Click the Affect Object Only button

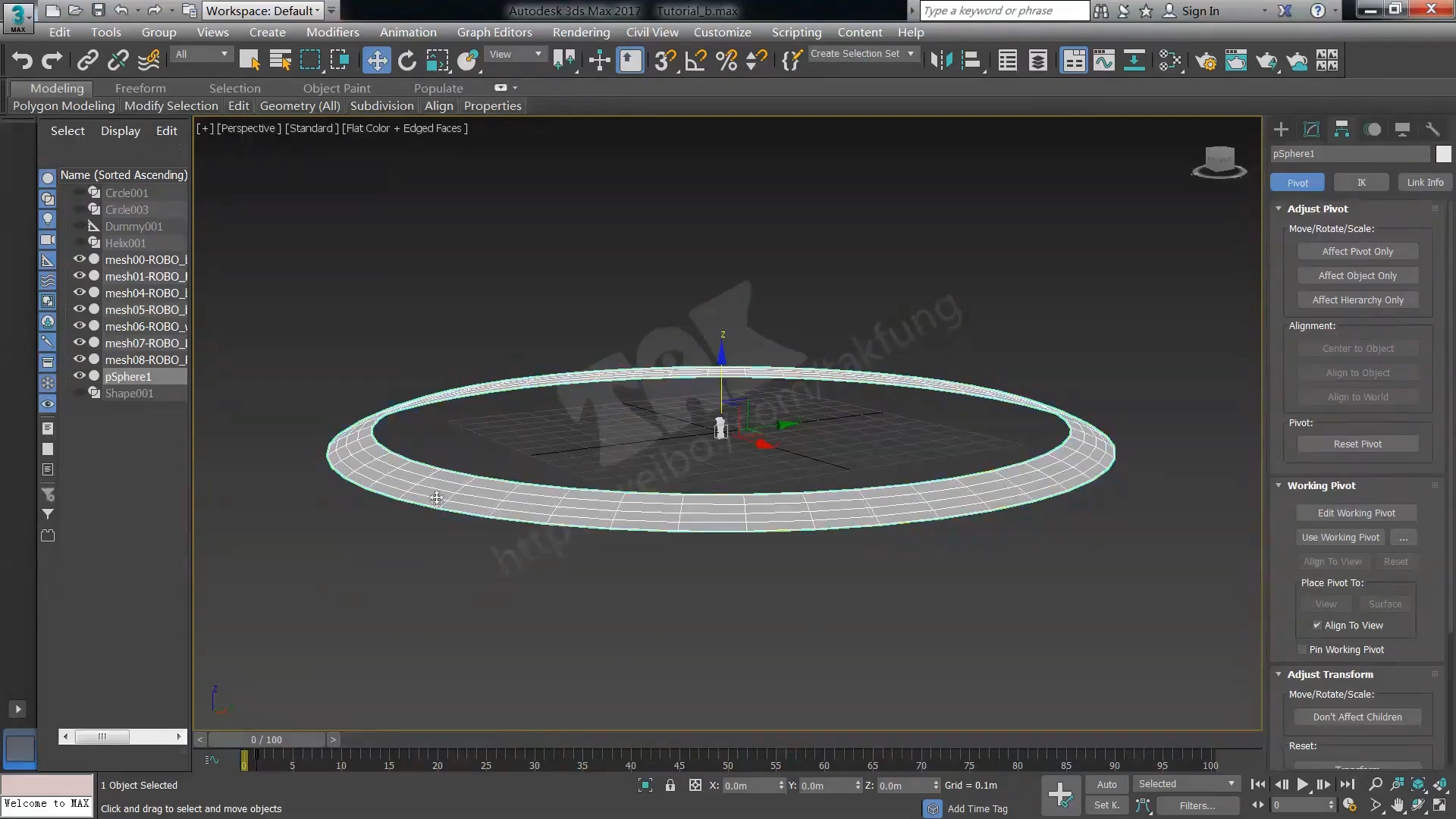(x=1357, y=276)
